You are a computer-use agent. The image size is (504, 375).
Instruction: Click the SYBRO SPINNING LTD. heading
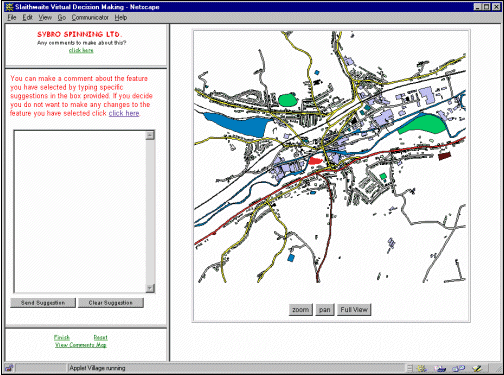pos(80,34)
